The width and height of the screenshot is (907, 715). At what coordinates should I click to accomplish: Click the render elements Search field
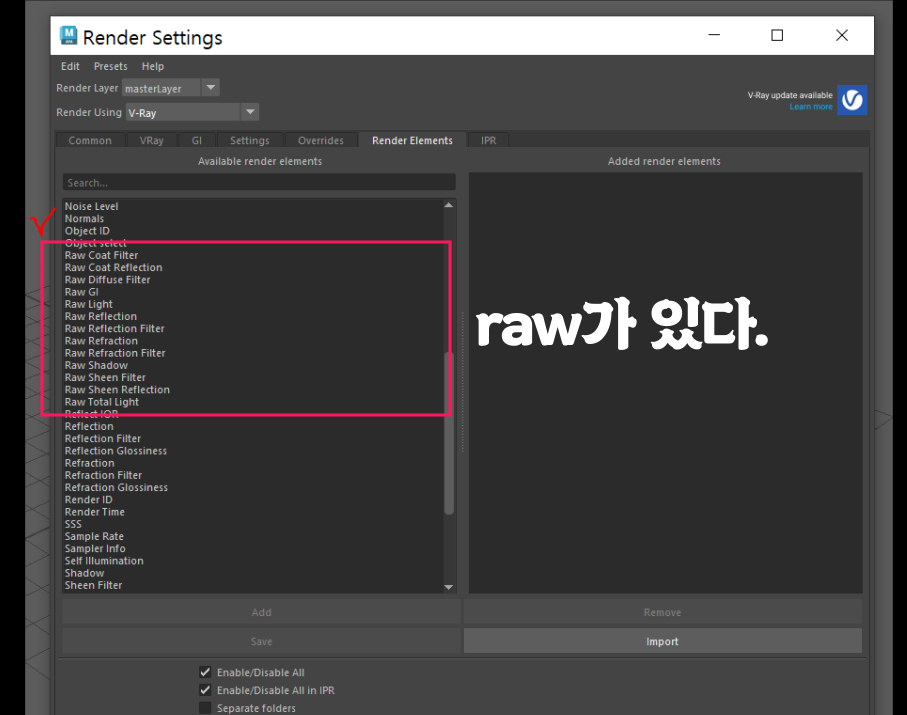[x=259, y=183]
